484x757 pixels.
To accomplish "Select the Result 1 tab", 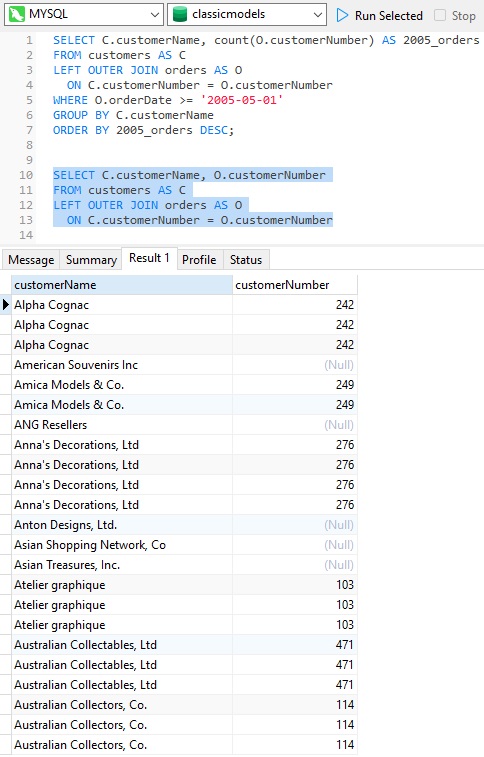I will click(x=149, y=258).
